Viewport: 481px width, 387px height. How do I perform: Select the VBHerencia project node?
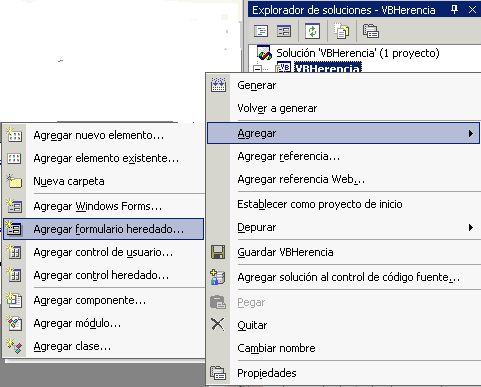coord(328,68)
